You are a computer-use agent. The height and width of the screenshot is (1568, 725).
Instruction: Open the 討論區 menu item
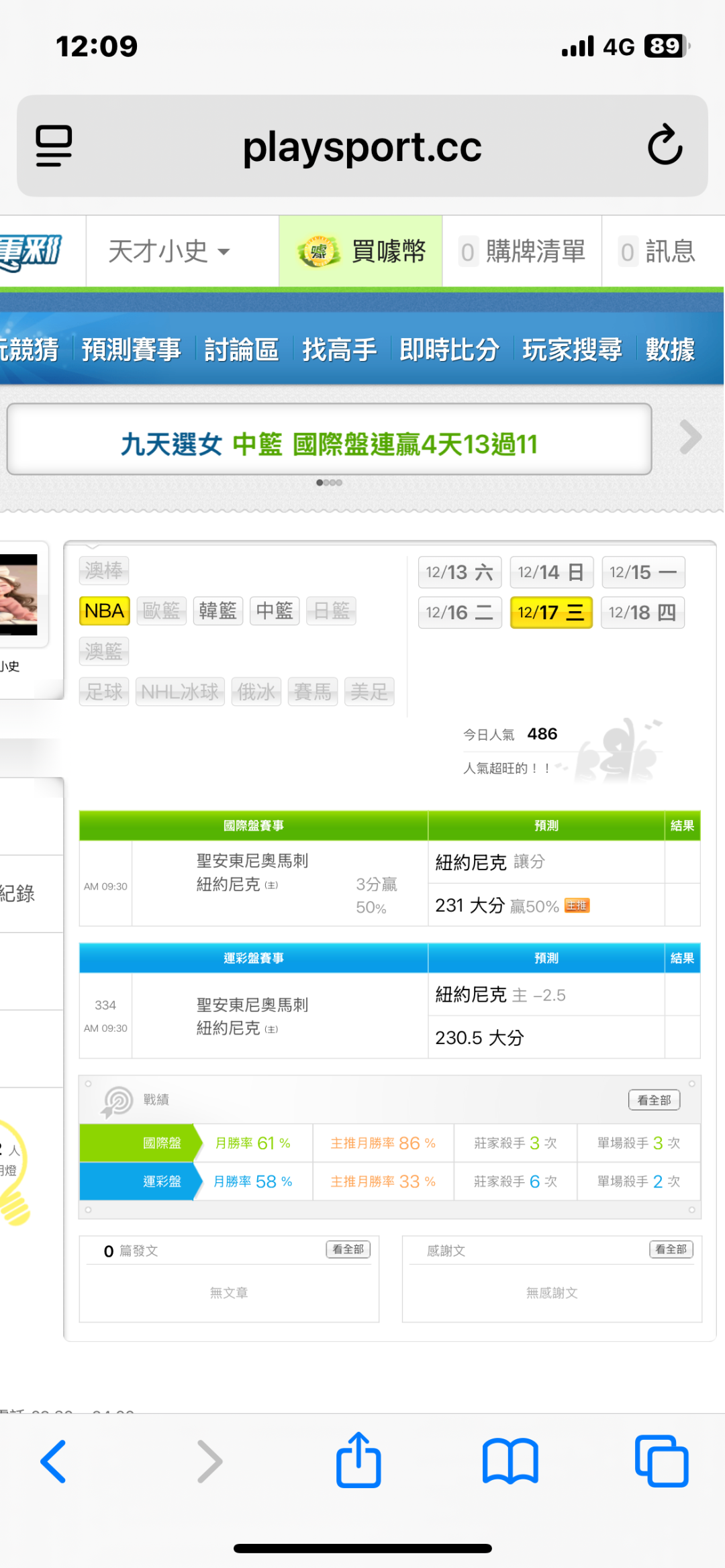pyautogui.click(x=242, y=350)
